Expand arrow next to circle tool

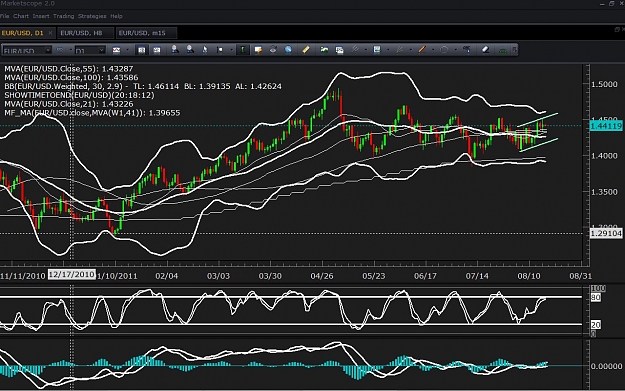point(455,50)
